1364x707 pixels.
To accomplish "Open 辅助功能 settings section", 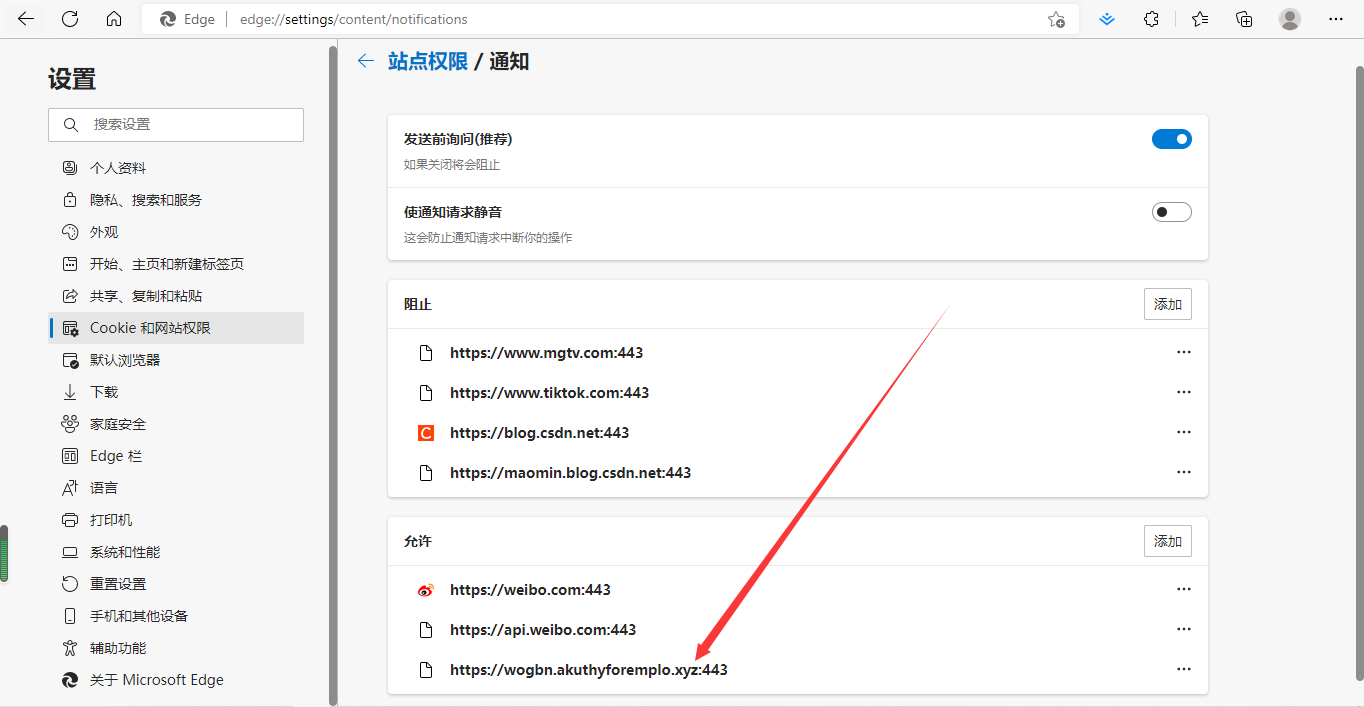I will click(176, 648).
